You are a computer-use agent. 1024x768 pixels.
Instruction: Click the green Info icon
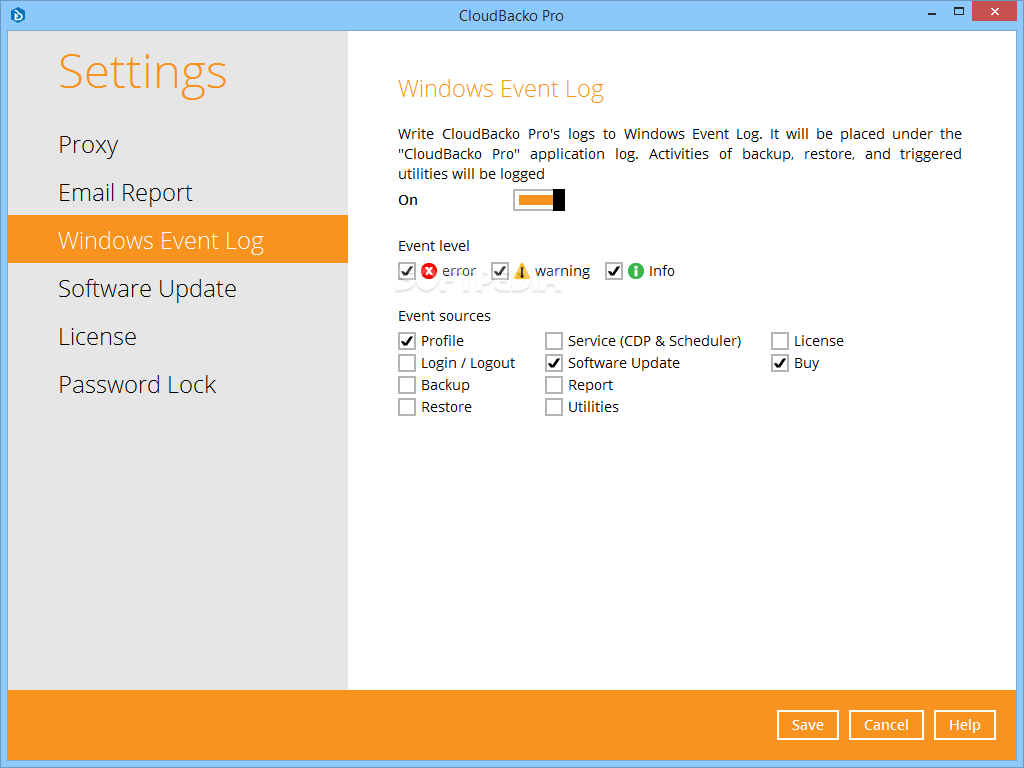coord(636,271)
